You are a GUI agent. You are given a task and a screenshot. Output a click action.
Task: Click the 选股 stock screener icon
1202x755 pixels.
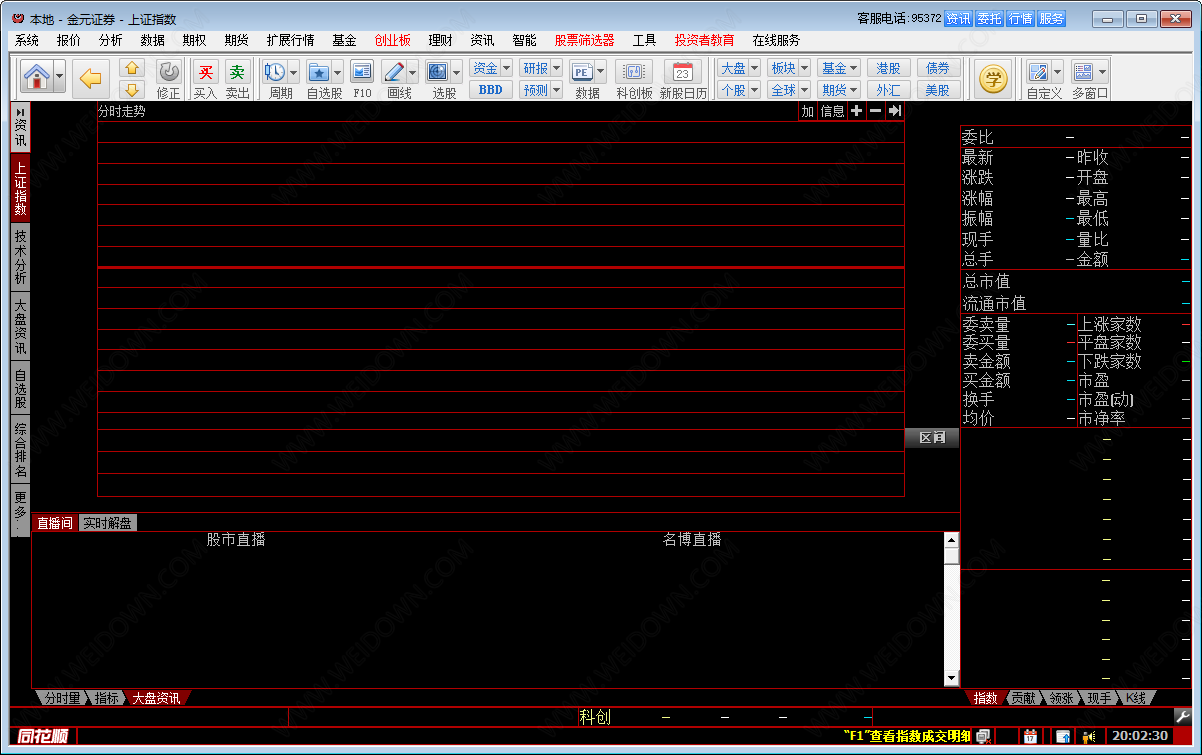(x=437, y=72)
